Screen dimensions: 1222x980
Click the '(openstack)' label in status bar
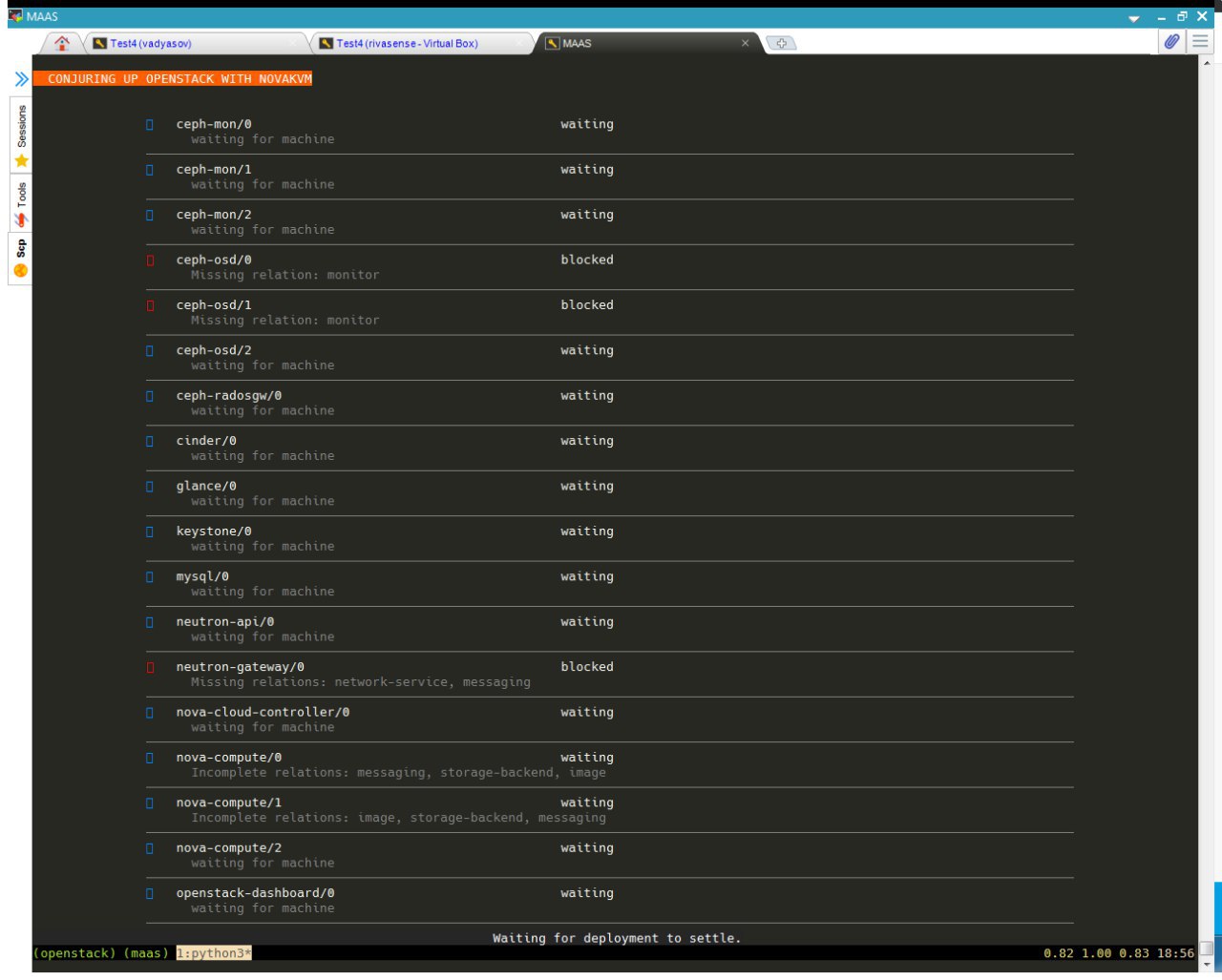point(74,953)
